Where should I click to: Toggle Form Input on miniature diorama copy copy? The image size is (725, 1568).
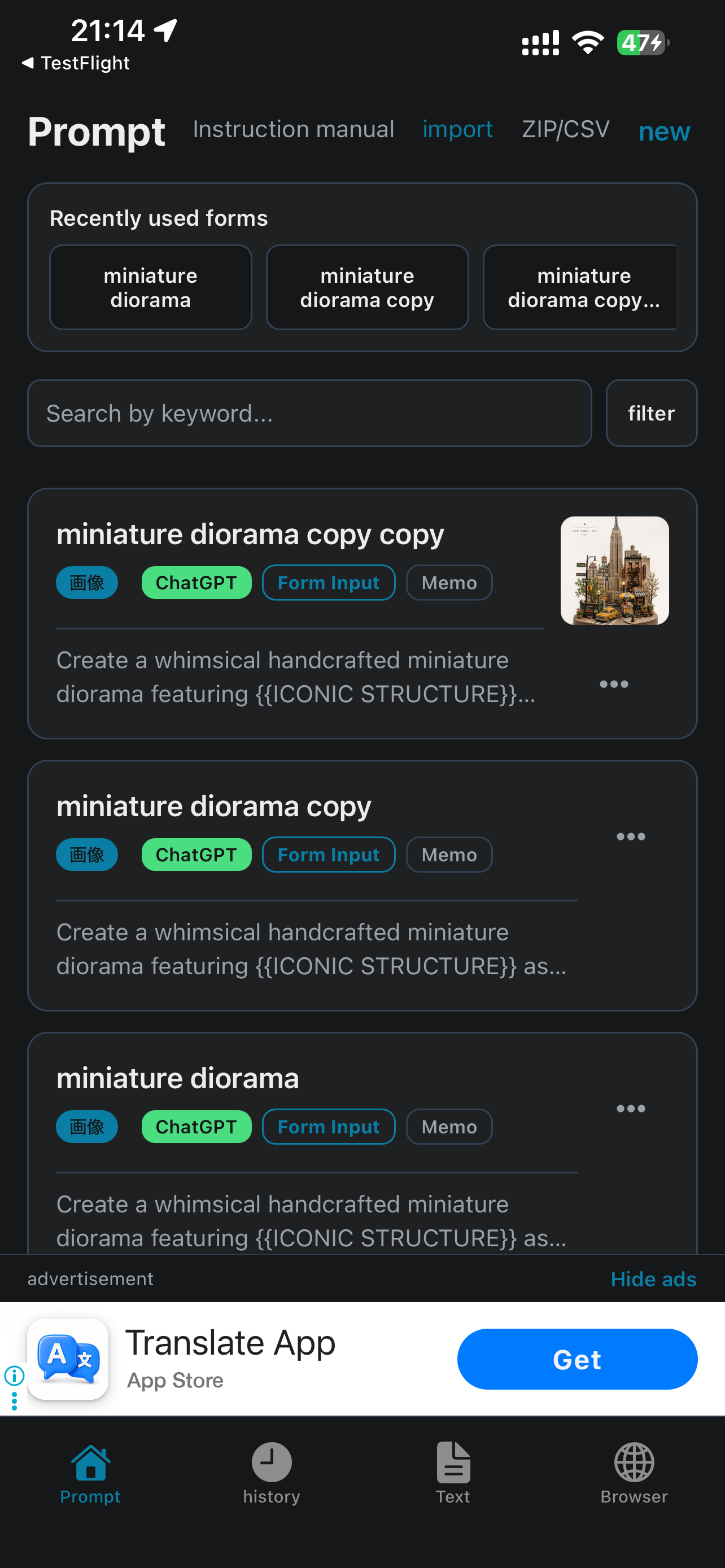pos(329,582)
